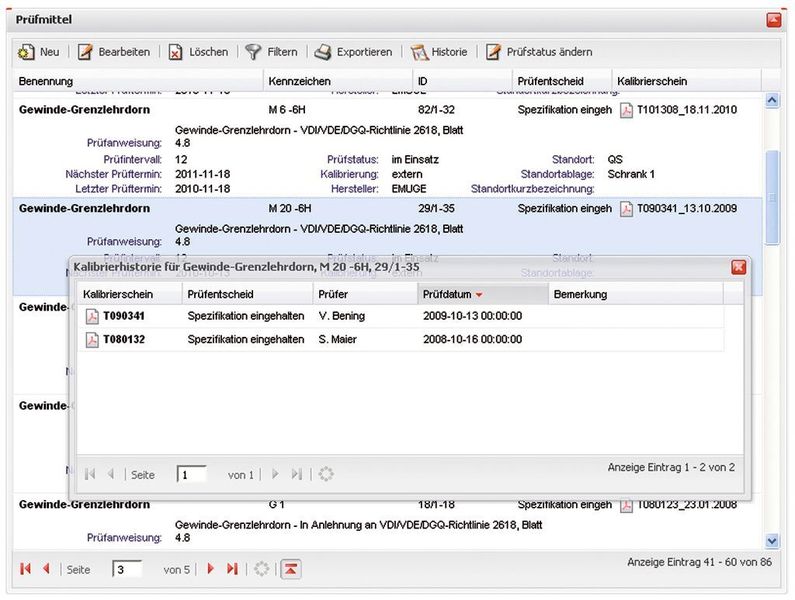Click date 2008-10-16 00:00:00
Viewport: 795px width, 600px height.
point(473,340)
